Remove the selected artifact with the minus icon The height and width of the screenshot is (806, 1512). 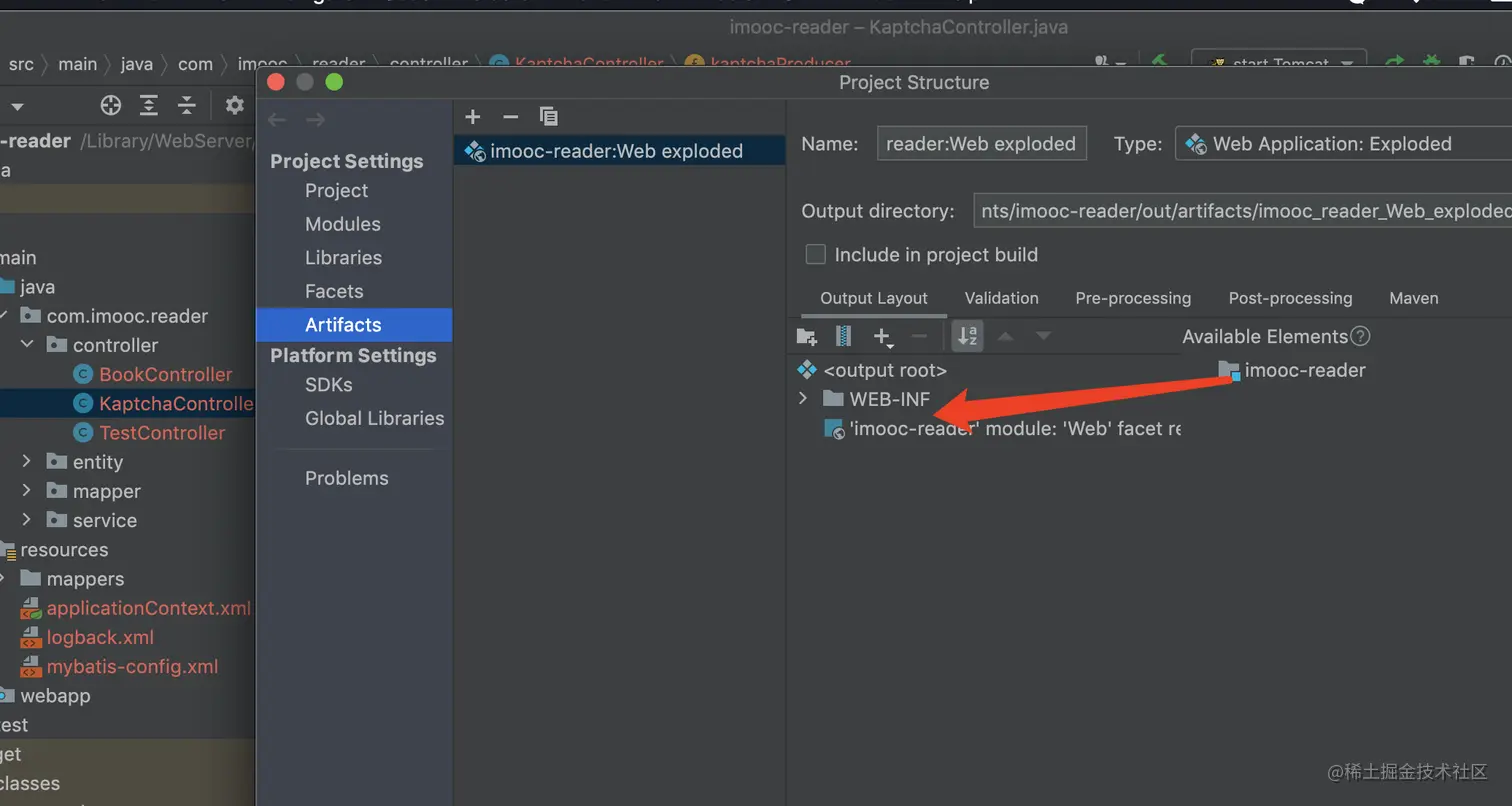point(511,117)
